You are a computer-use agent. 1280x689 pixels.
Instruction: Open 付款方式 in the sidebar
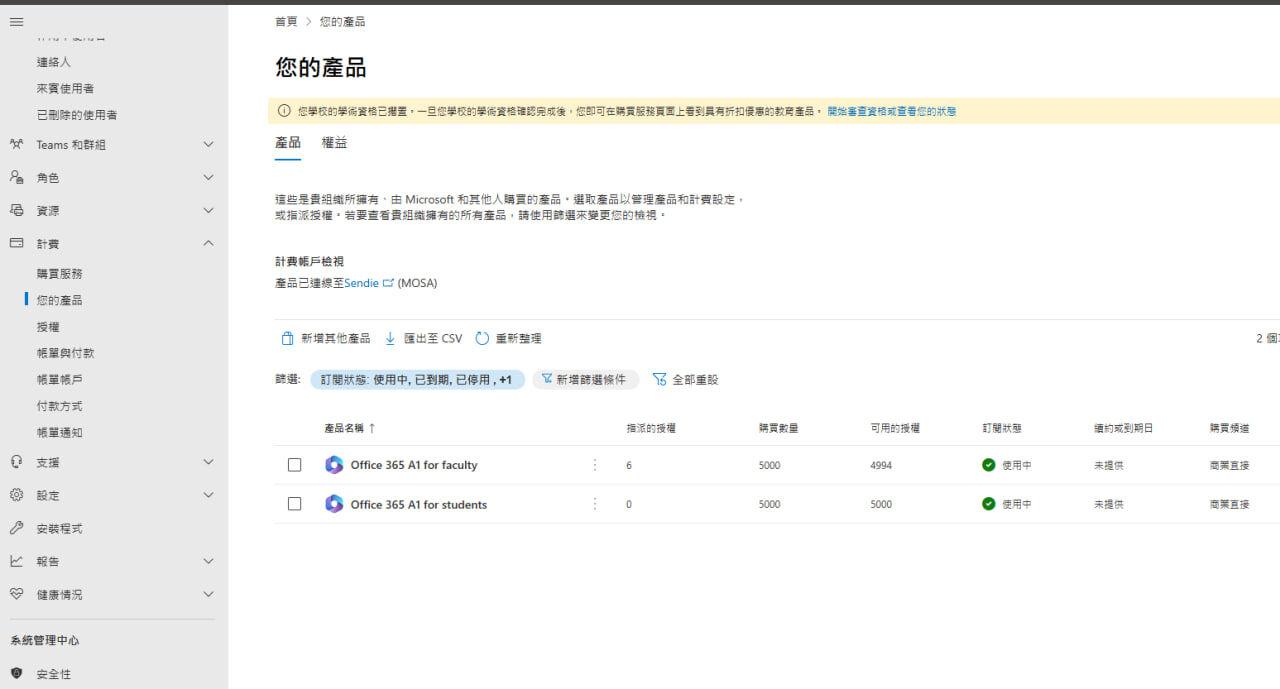click(x=60, y=406)
